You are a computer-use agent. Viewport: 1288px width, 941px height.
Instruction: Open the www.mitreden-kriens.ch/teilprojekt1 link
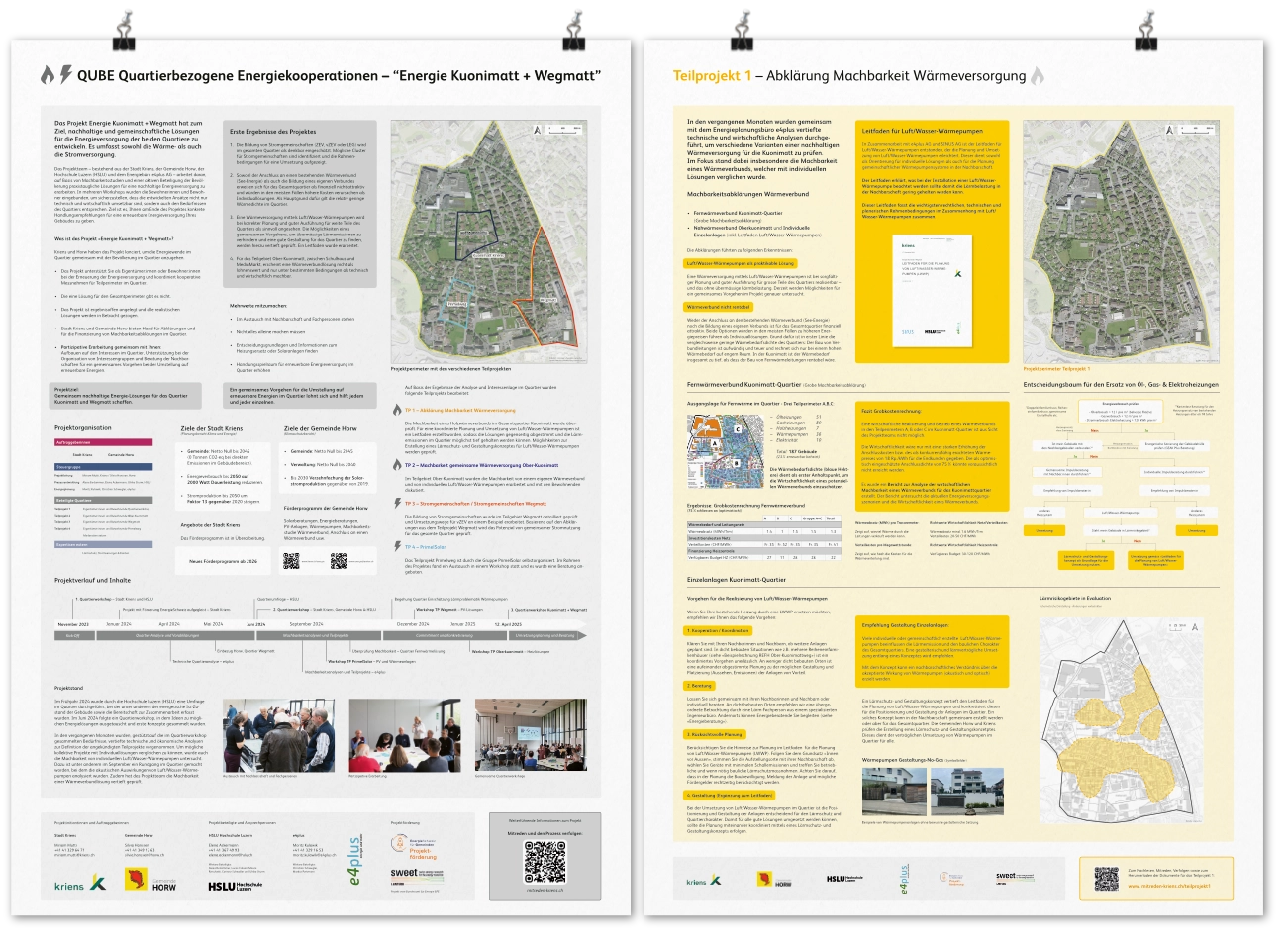tap(1169, 886)
